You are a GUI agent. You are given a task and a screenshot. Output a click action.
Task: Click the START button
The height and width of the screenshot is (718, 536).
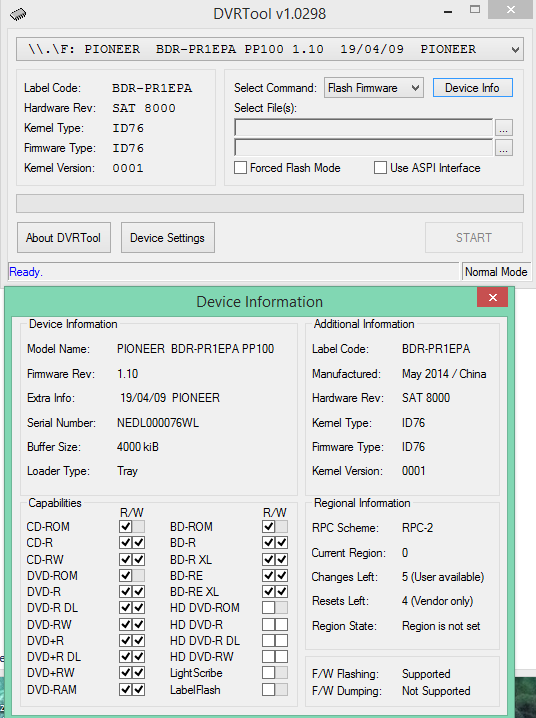[474, 238]
